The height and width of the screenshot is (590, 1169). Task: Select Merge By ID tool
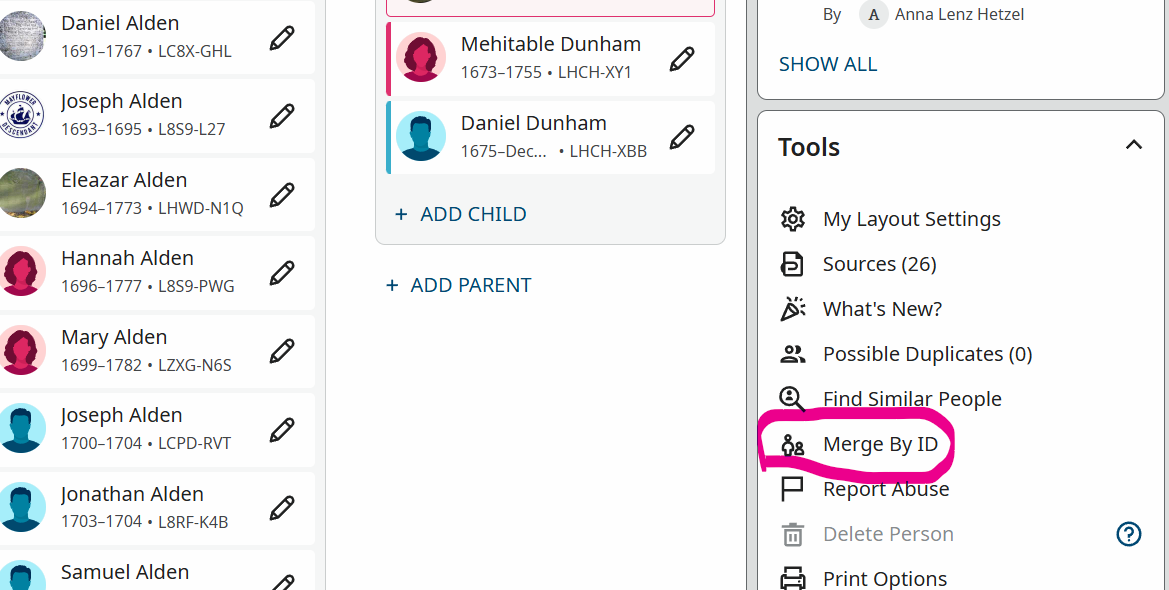point(880,444)
